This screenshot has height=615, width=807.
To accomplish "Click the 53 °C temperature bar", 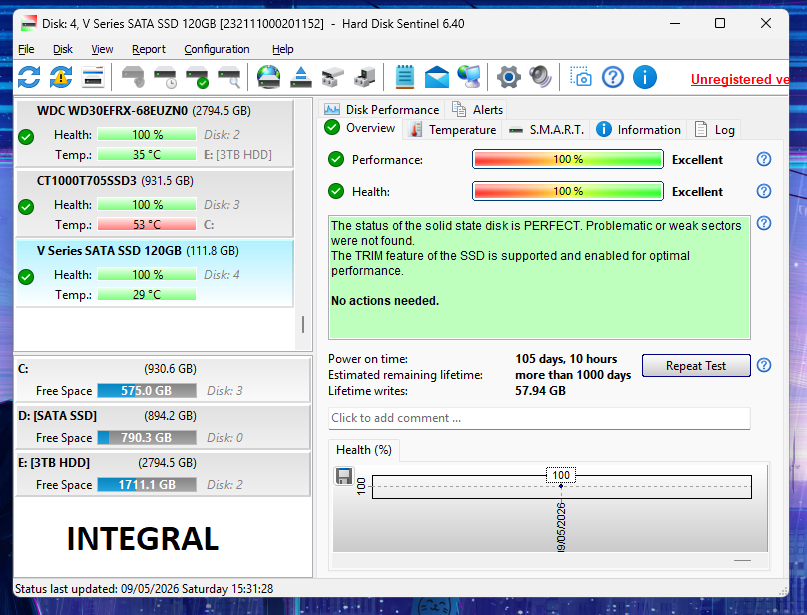I will [x=147, y=225].
